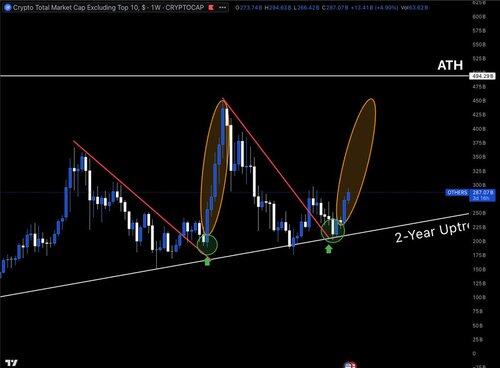500x368 pixels.
Task: Select the projected orange ellipse at right
Action: 356,161
